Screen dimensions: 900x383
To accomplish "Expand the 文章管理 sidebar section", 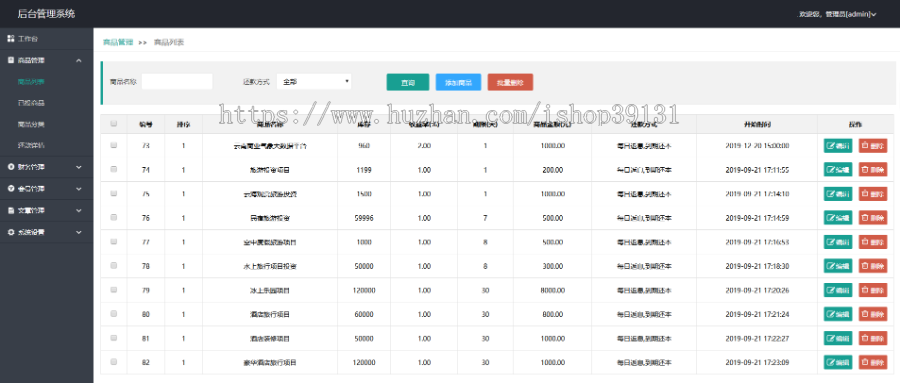I will [46, 211].
